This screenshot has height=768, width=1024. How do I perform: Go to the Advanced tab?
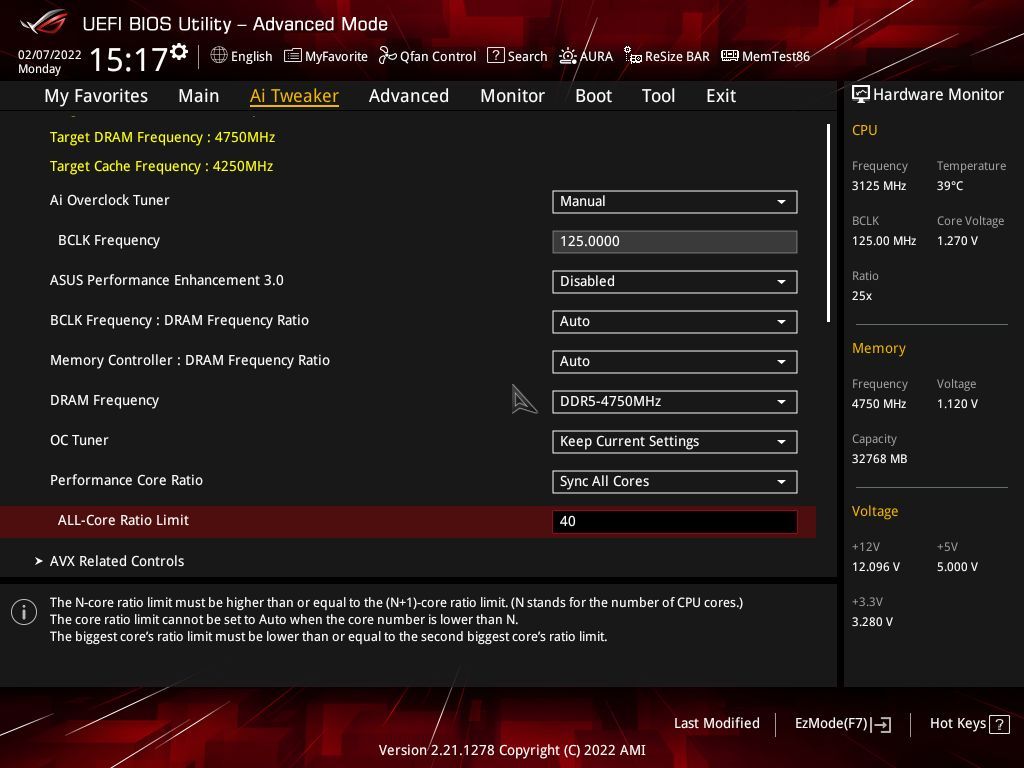[409, 96]
